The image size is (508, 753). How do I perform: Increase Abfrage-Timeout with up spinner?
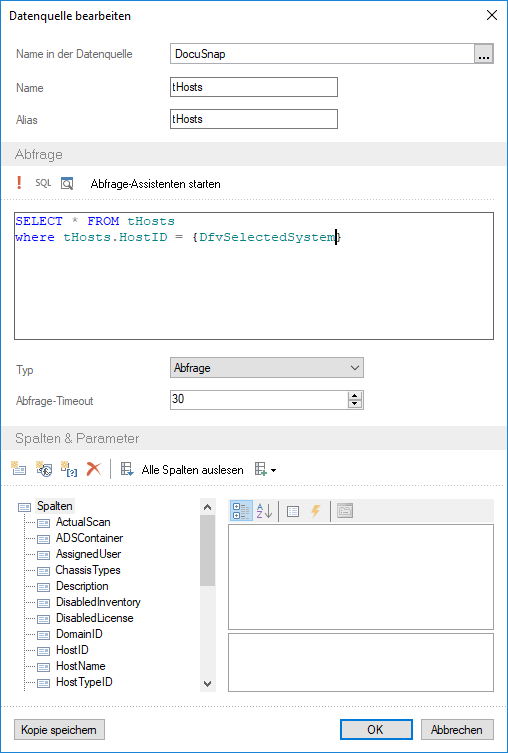(355, 395)
